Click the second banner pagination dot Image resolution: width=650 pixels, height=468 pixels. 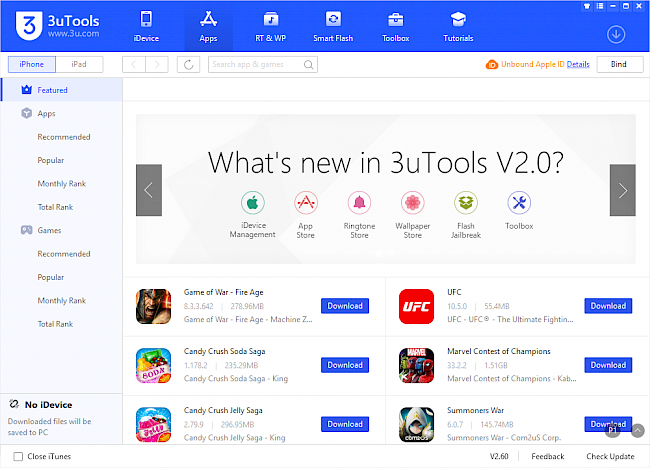click(390, 253)
